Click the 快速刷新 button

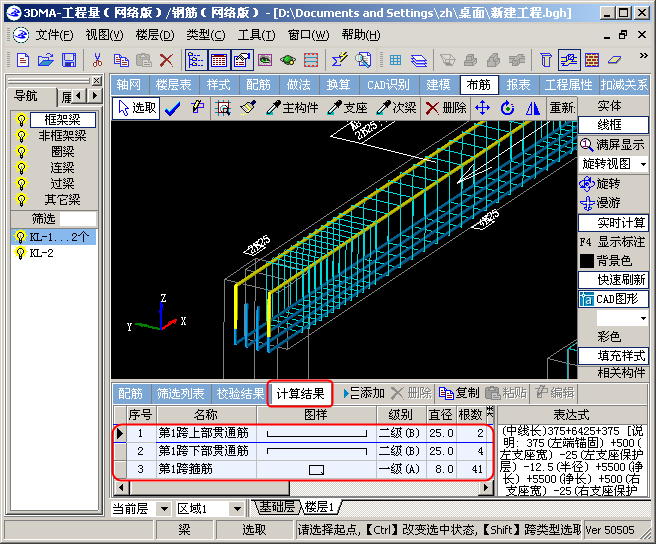(613, 280)
